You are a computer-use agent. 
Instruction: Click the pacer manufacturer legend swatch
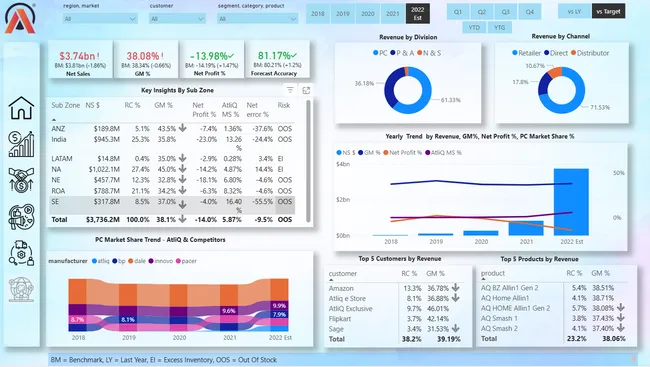178,261
